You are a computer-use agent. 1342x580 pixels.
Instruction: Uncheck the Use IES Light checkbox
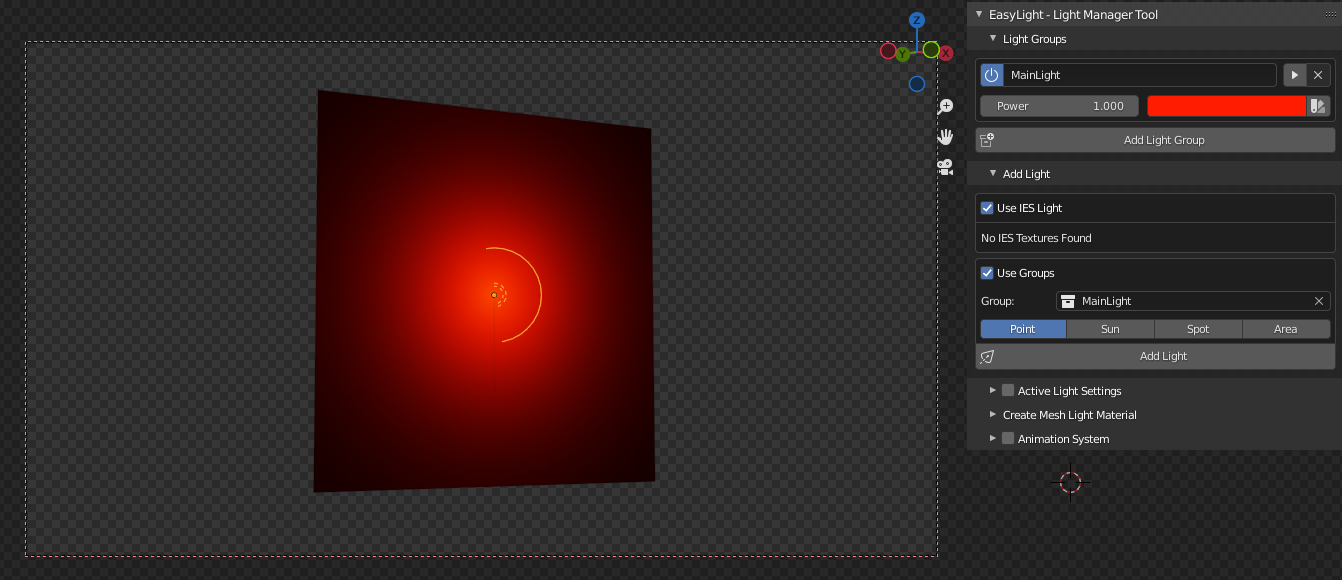pyautogui.click(x=987, y=208)
